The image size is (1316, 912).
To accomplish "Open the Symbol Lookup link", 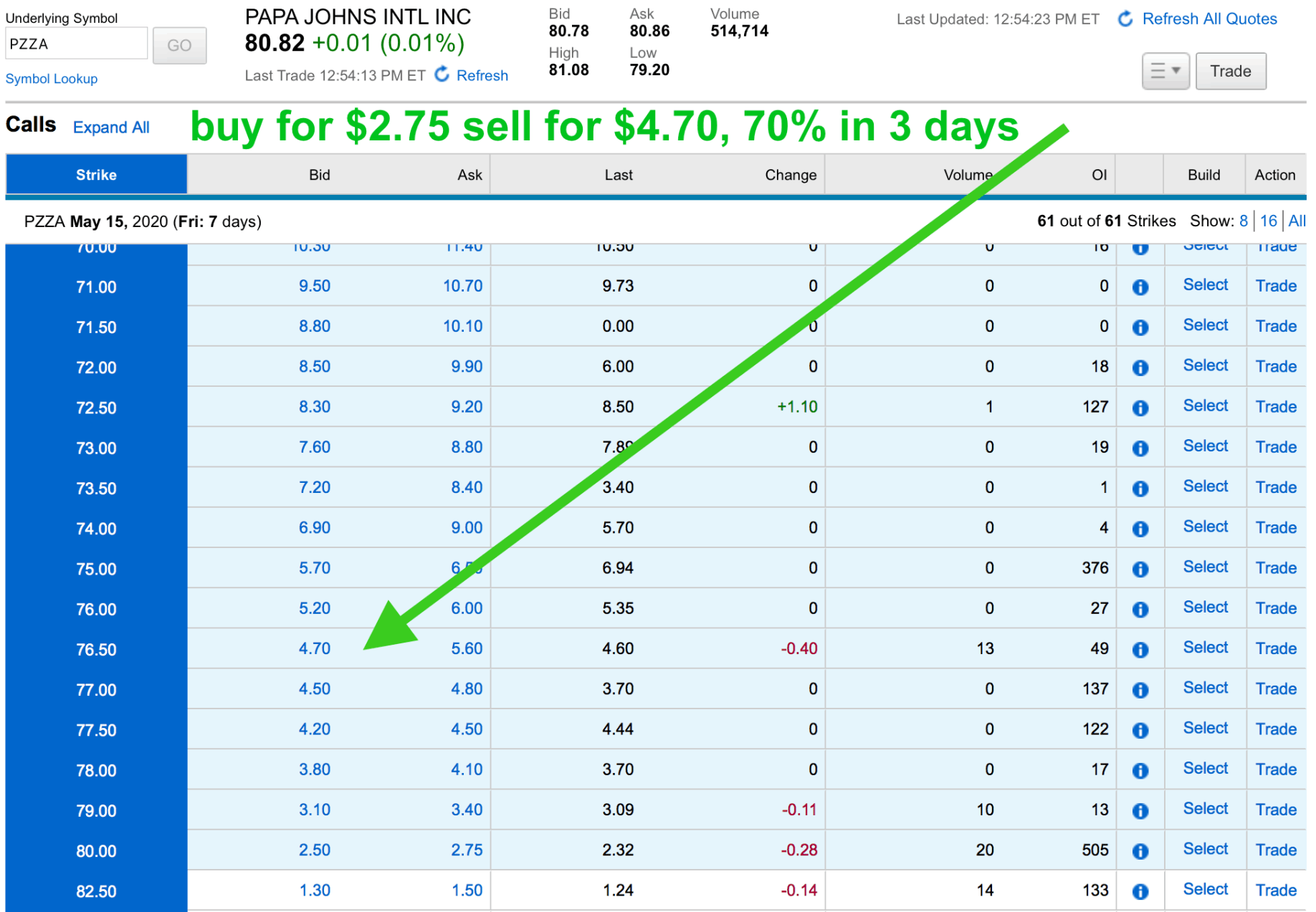I will pos(52,79).
